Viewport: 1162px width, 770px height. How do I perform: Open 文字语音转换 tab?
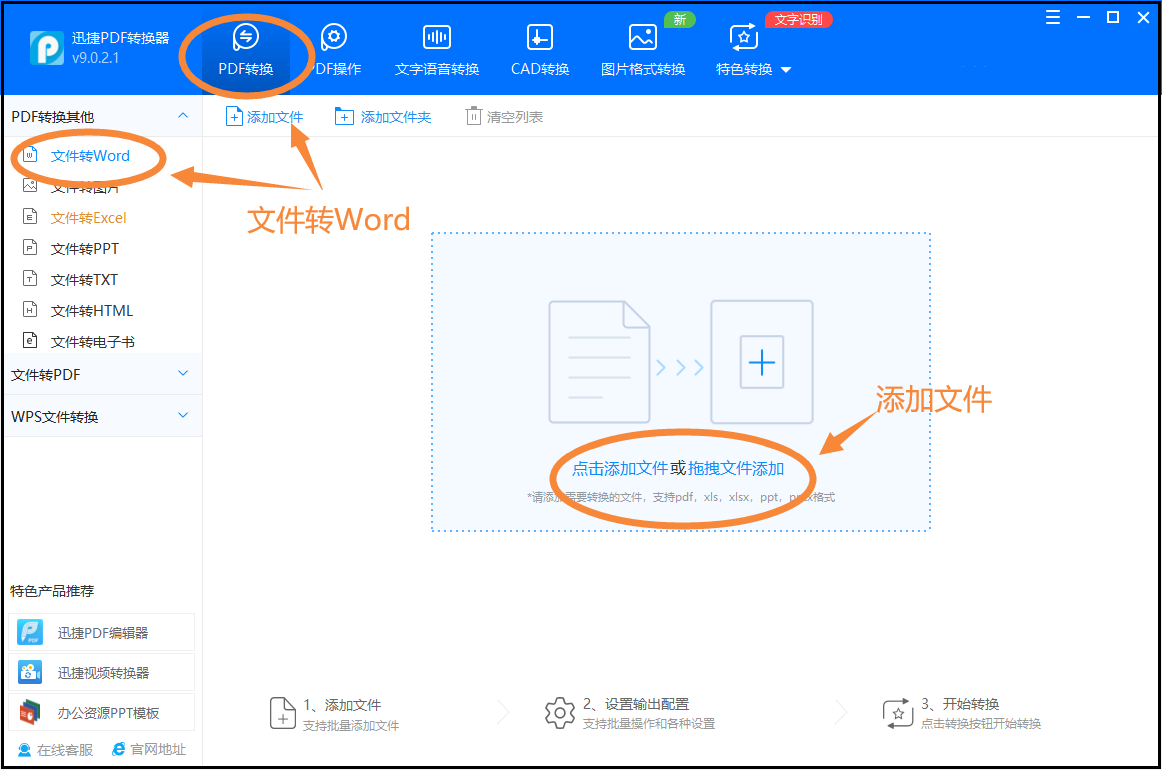[x=436, y=50]
